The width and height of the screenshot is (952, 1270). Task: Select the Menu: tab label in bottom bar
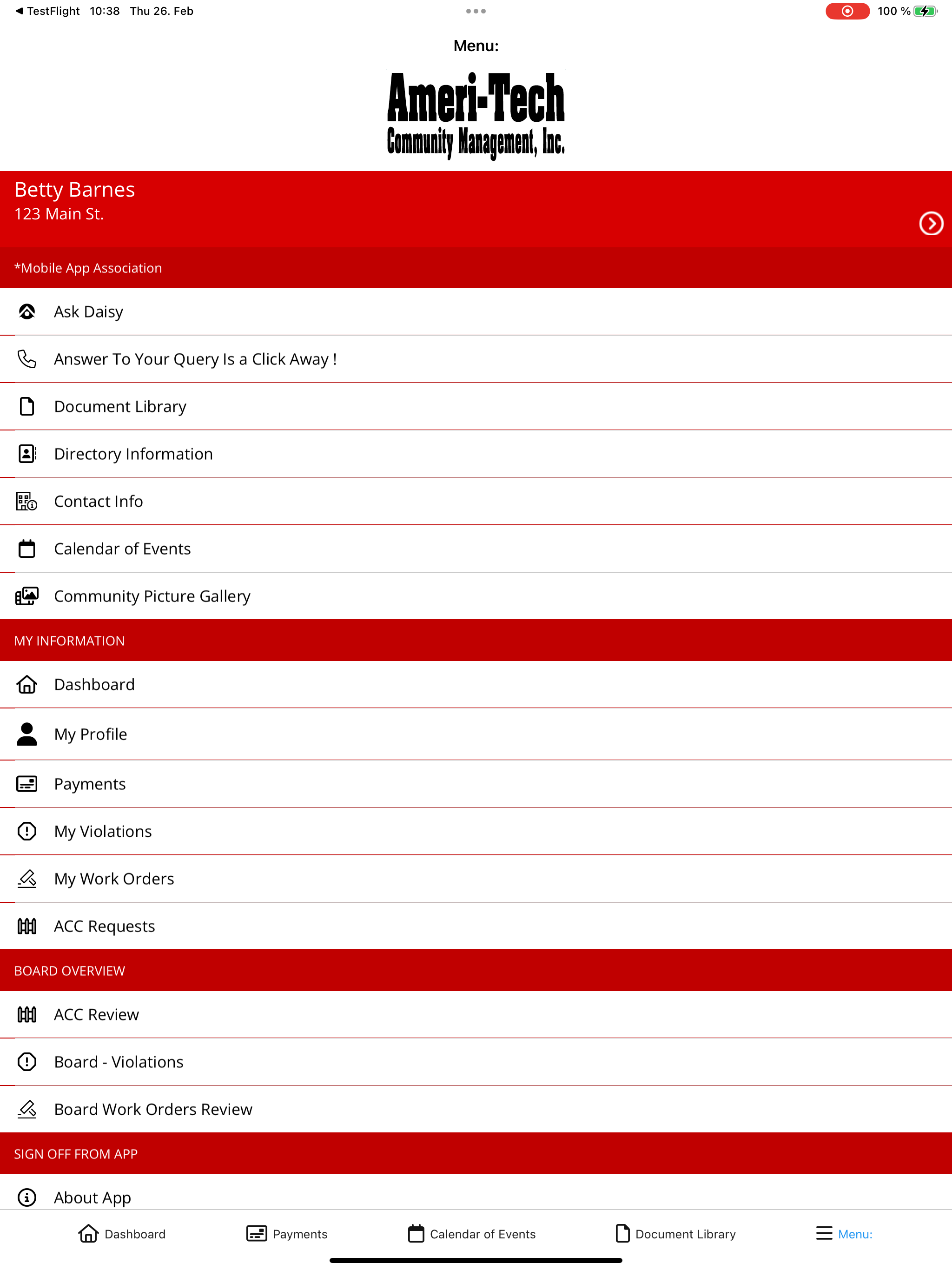point(855,1234)
